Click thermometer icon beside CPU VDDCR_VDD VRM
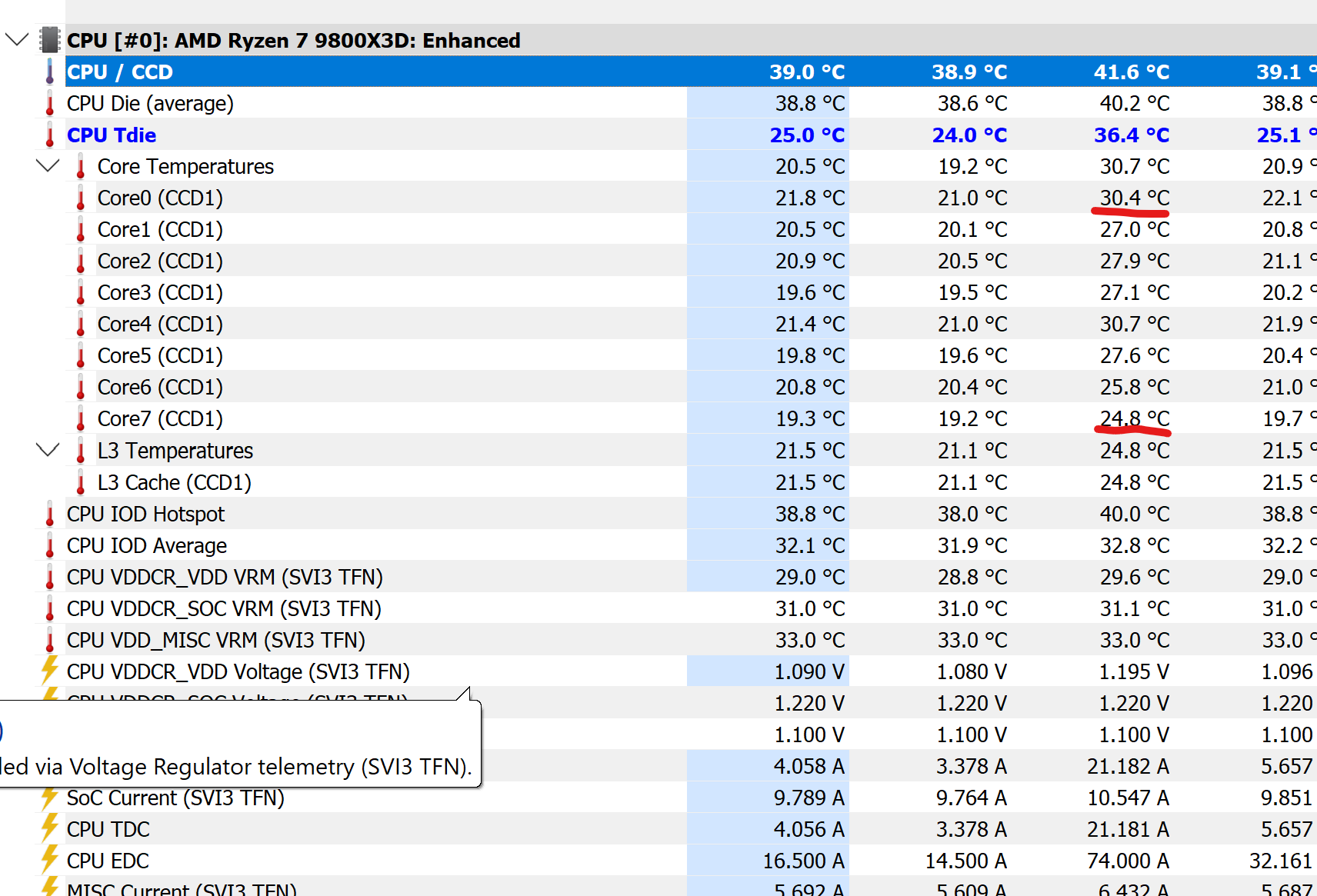 tap(50, 577)
